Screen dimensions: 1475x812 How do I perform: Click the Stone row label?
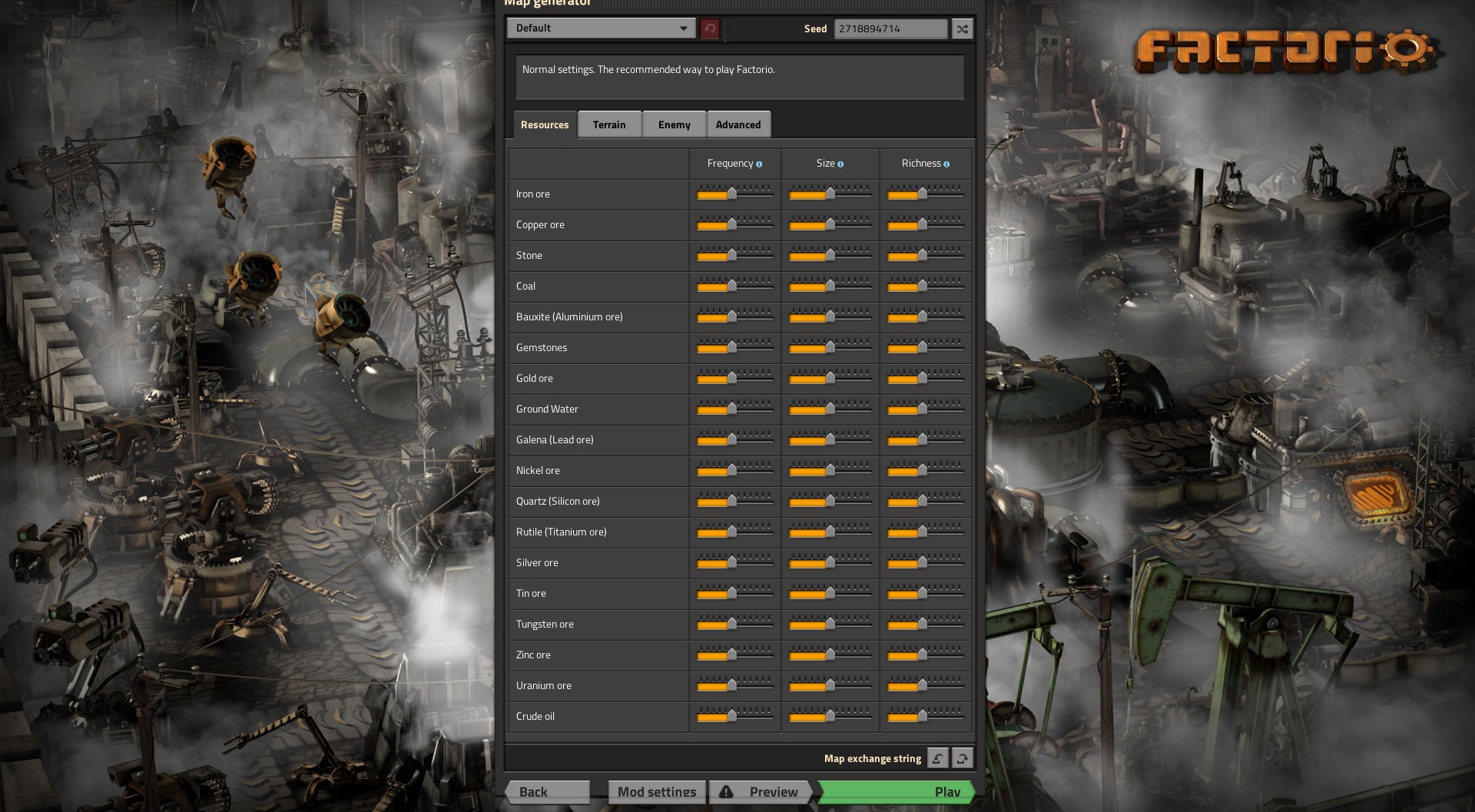tap(529, 256)
